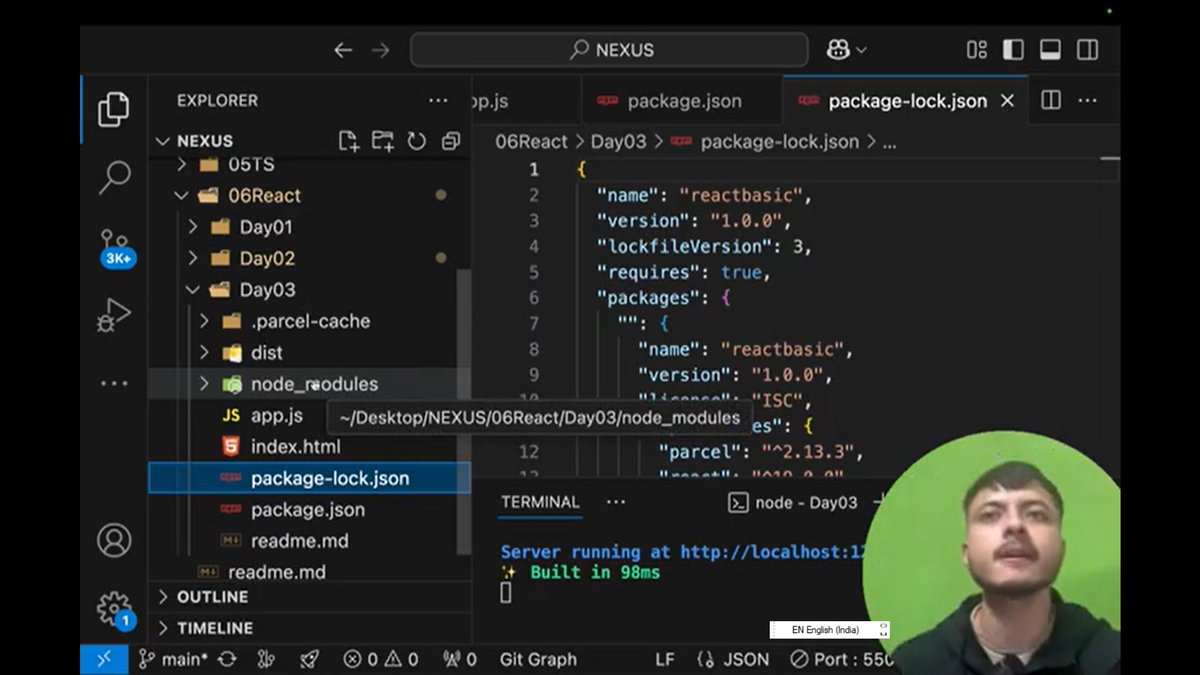Toggle the bottom panel visibility
Viewport: 1200px width, 675px height.
click(x=1050, y=50)
